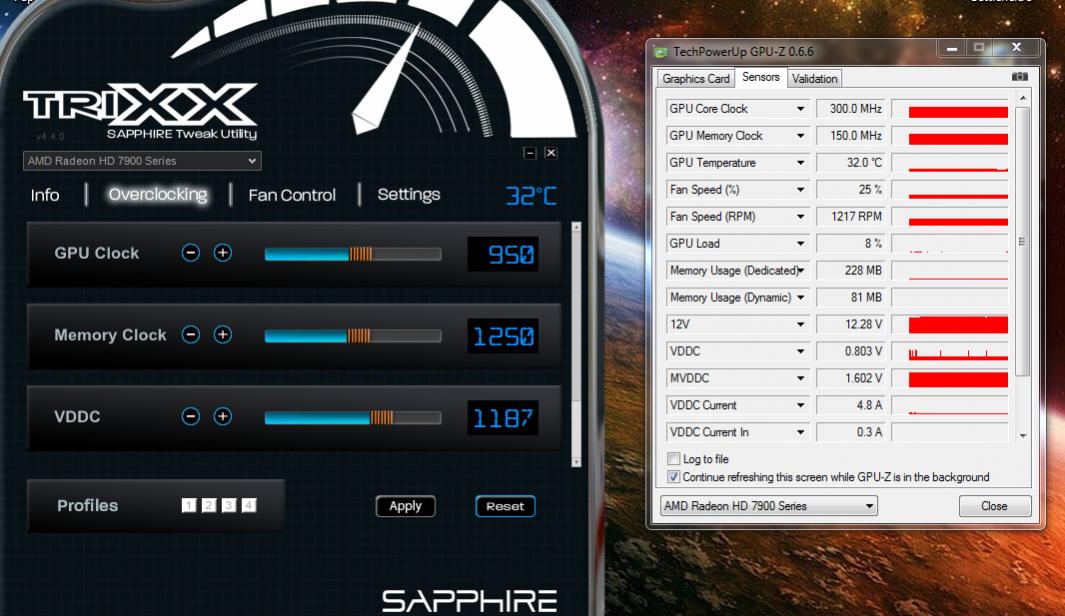Expand VDDC sensor dropdown in GPU-Z

[x=800, y=351]
